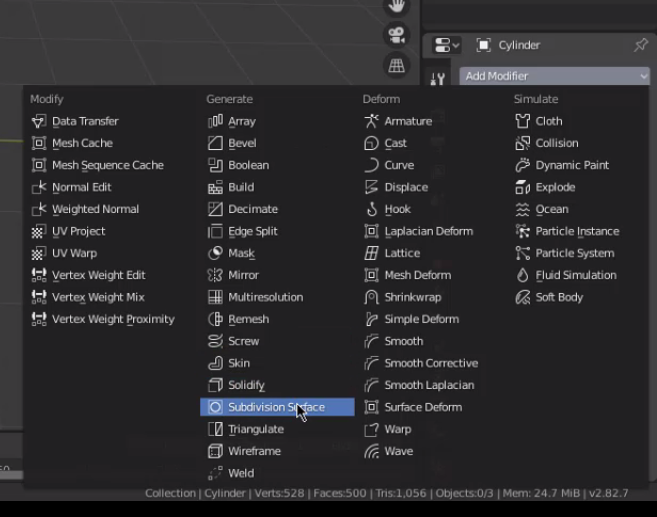Viewport: 657px width, 517px height.
Task: Open the properties editor type dropdown
Action: [447, 45]
